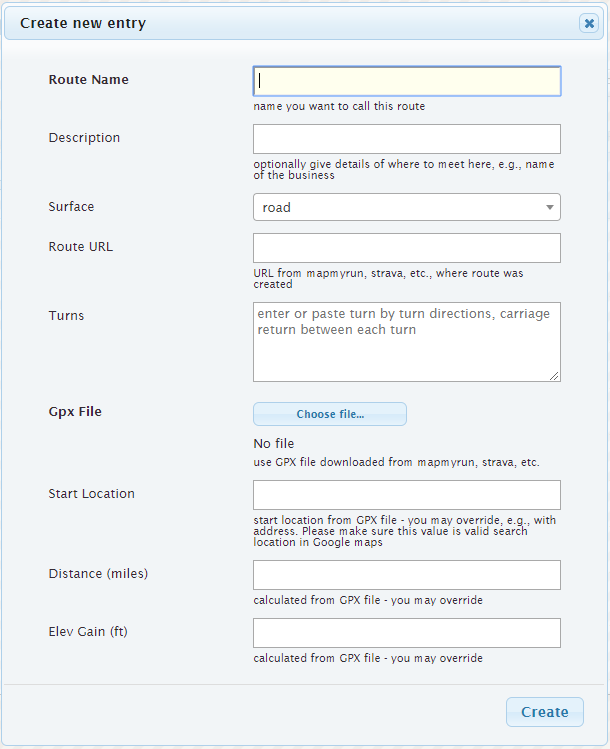Click the Turns textarea resize handle
The image size is (610, 749).
point(554,376)
